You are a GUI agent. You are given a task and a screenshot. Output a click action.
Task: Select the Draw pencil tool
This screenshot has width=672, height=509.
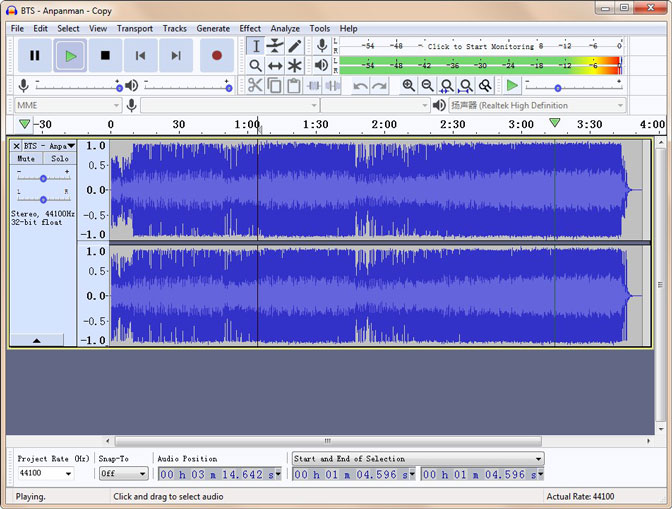[294, 46]
